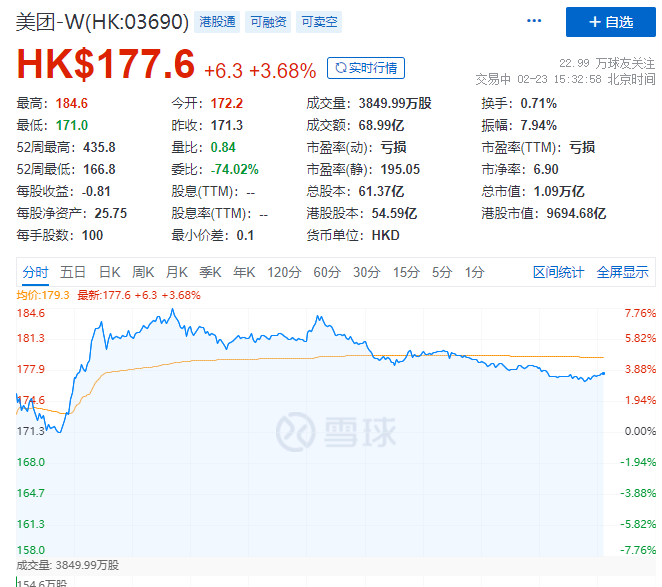662x587 pixels.
Task: Open the three-dot more options menu
Action: (x=534, y=21)
